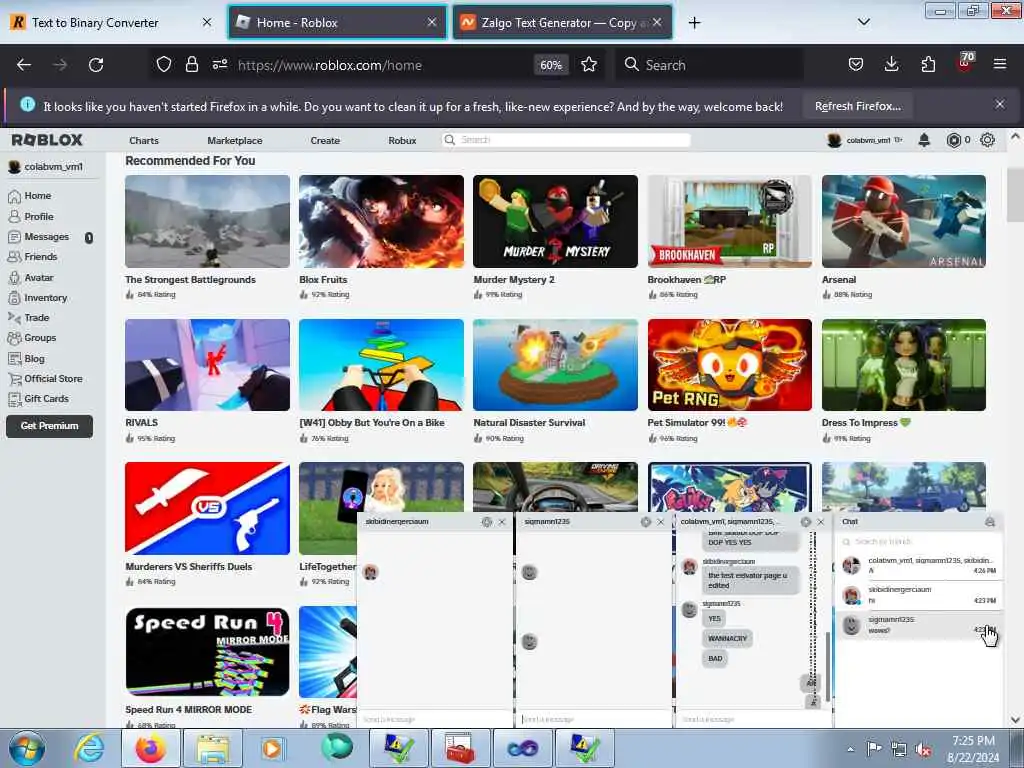Open Messages in the sidebar

click(x=46, y=236)
